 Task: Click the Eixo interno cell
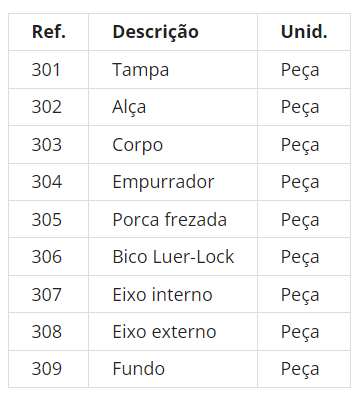pos(173,294)
